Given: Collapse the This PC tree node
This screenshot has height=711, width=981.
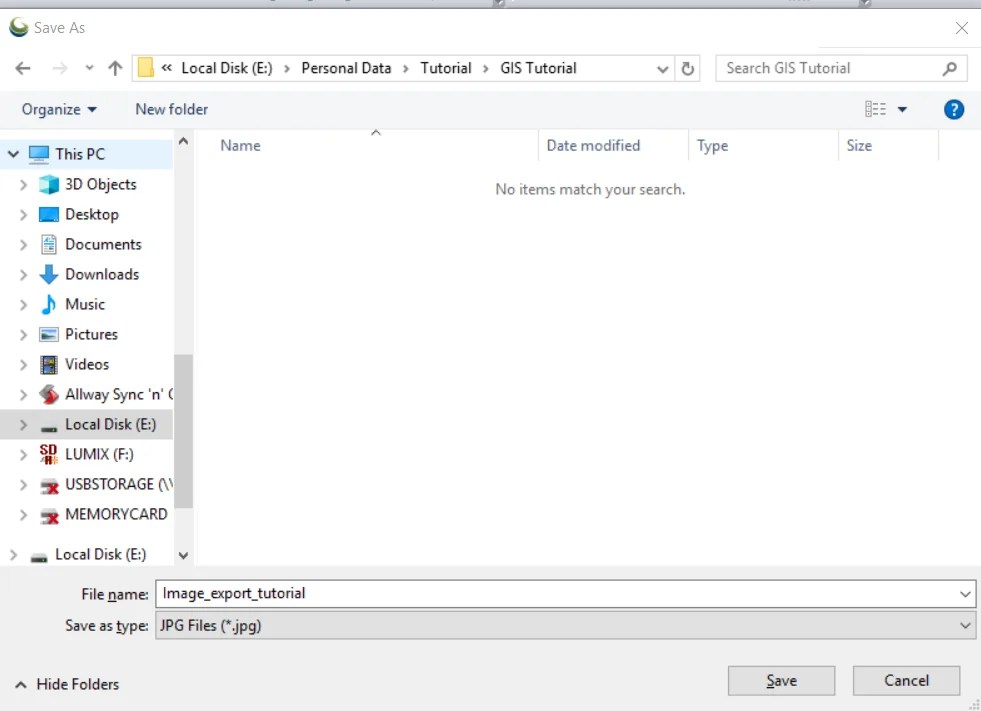Looking at the screenshot, I should click(x=13, y=154).
